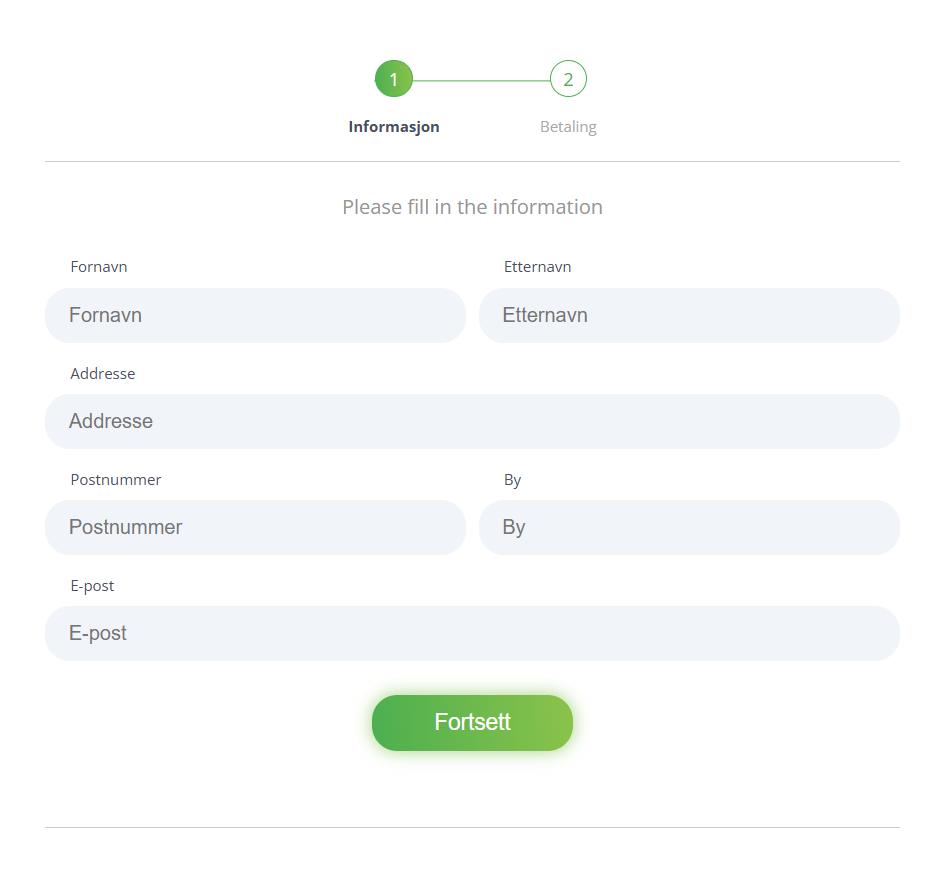Click the step 2 circle indicator
Viewport: 939px width, 882px height.
(x=568, y=78)
